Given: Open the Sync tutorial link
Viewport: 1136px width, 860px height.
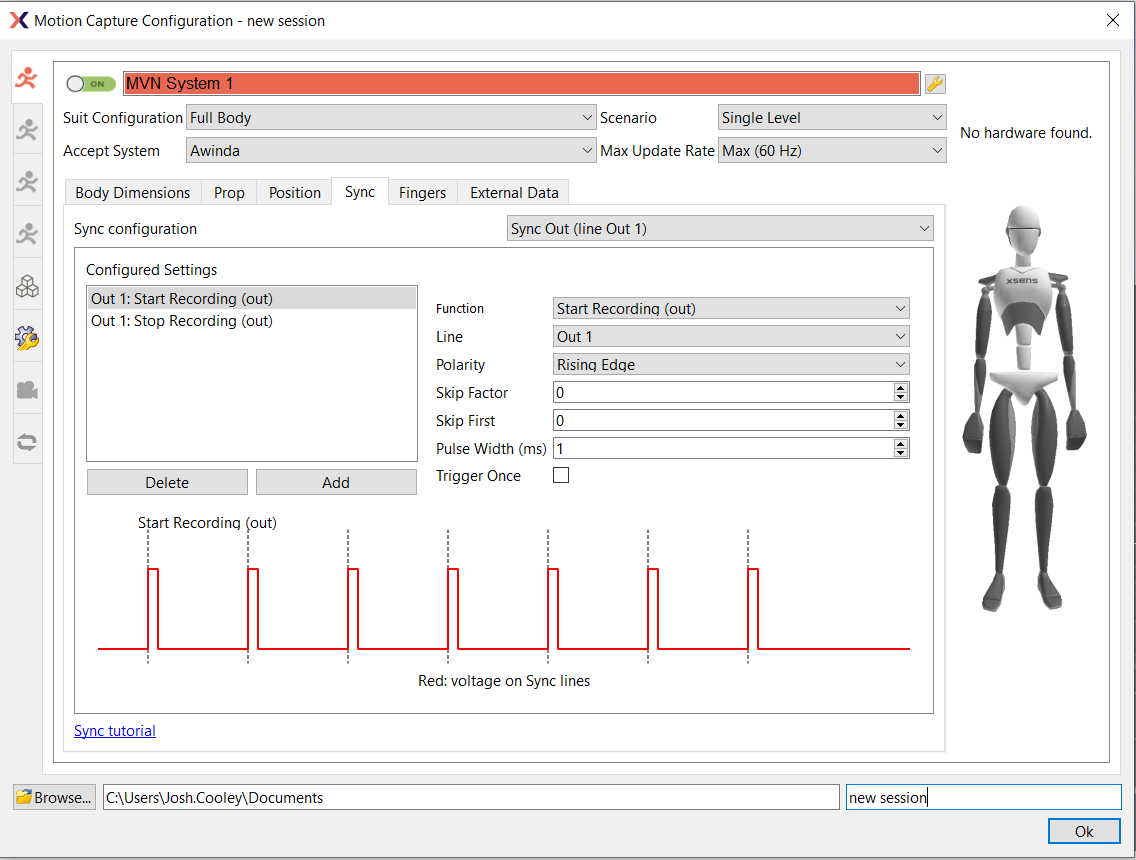Looking at the screenshot, I should pos(114,730).
